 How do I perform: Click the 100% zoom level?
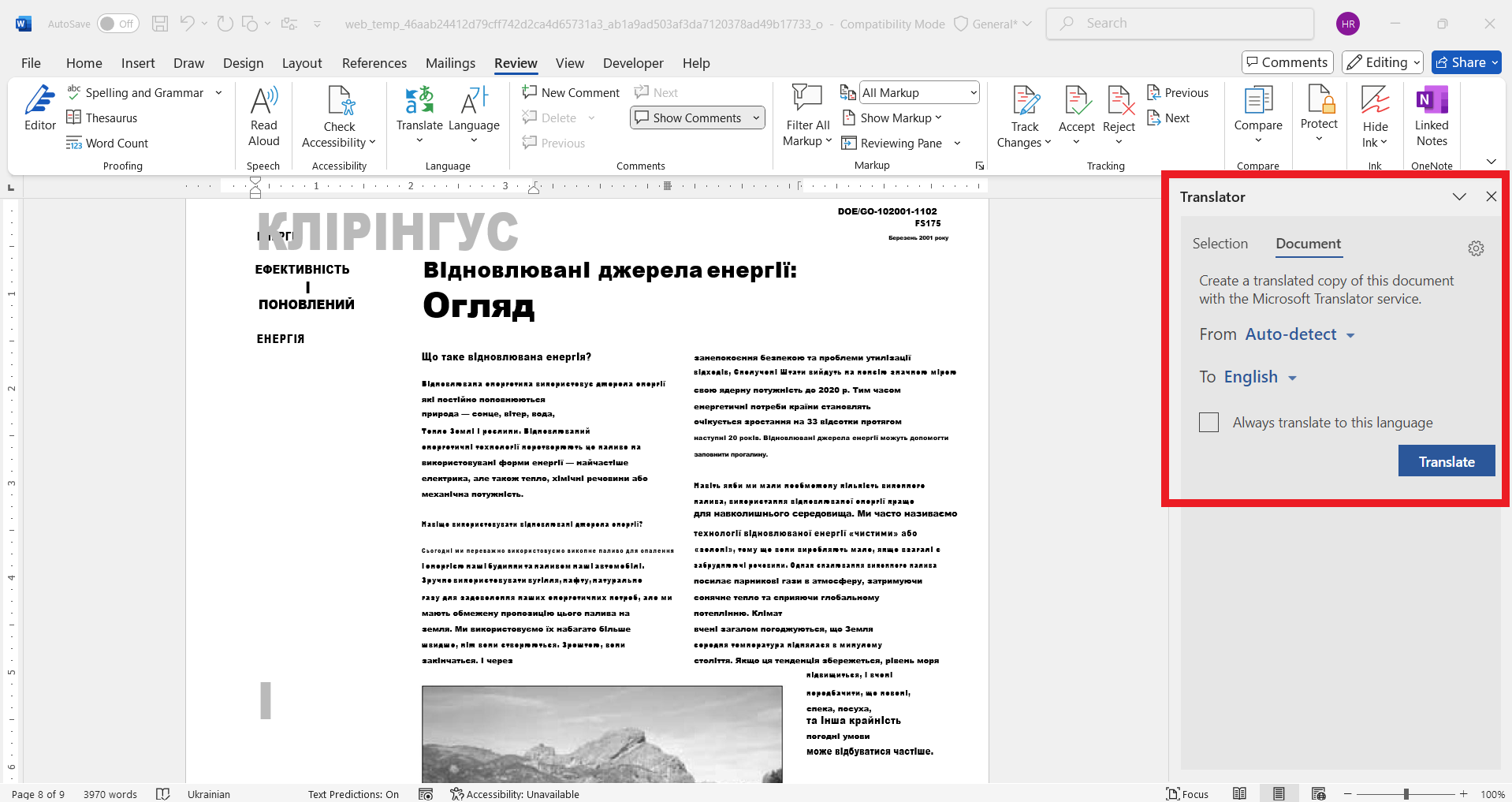pyautogui.click(x=1492, y=794)
